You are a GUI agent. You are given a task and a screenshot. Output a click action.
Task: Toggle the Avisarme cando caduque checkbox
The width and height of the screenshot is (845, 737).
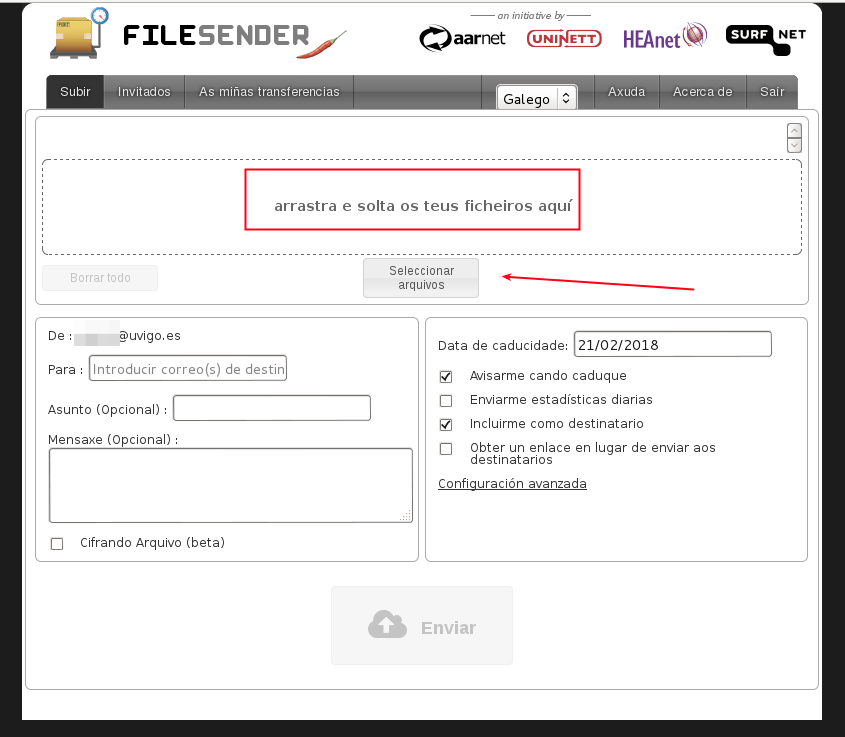coord(446,376)
